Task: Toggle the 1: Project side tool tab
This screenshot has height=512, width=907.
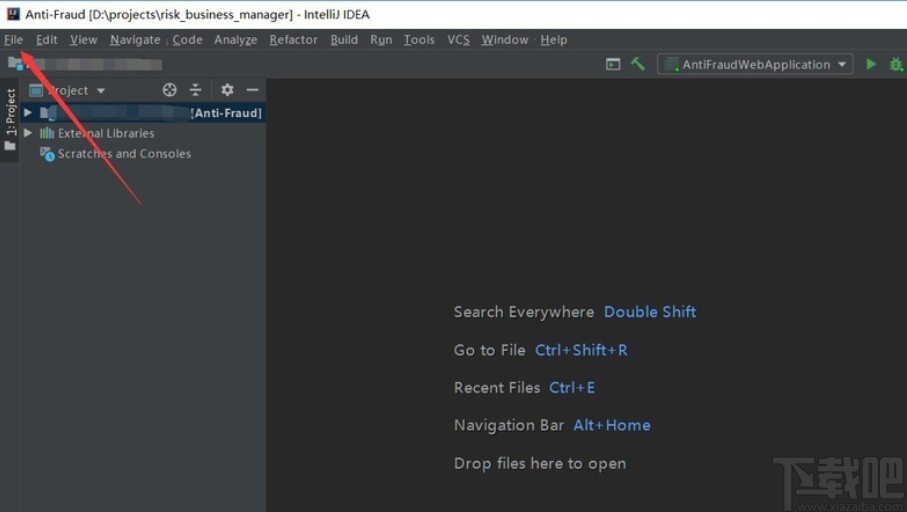Action: pos(10,120)
